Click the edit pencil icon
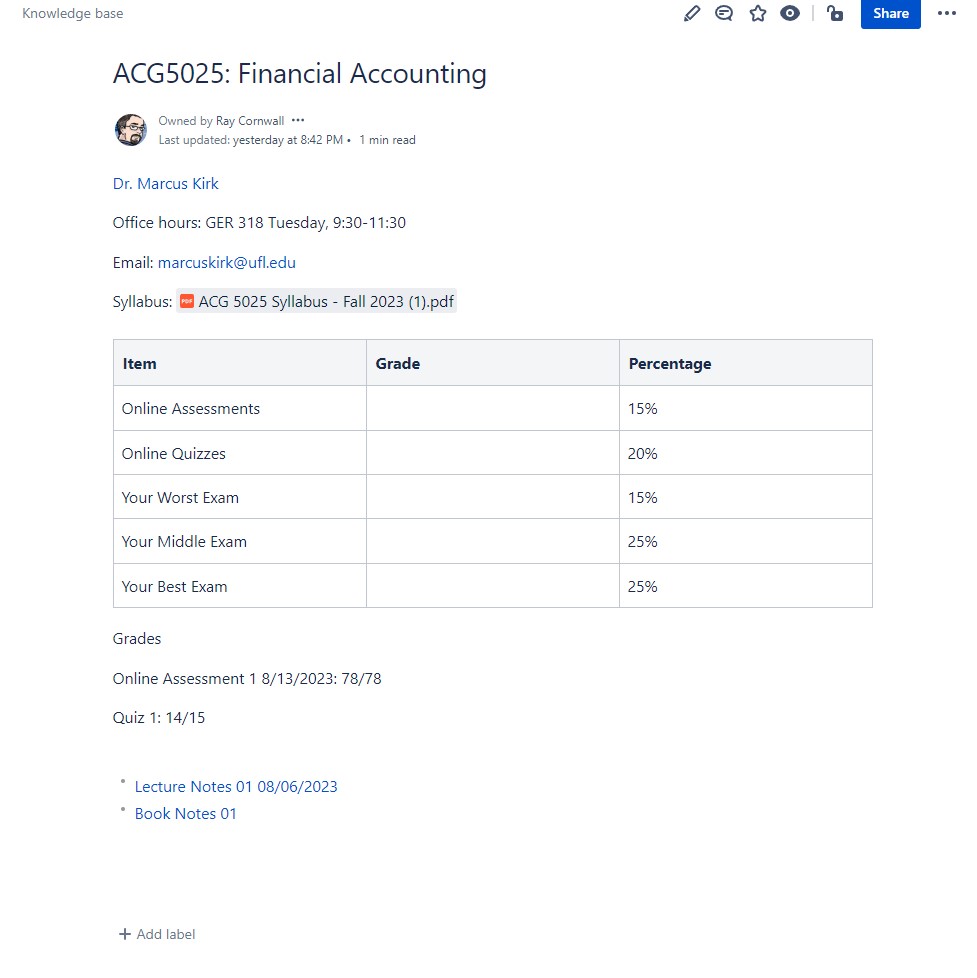The image size is (977, 978). 692,13
